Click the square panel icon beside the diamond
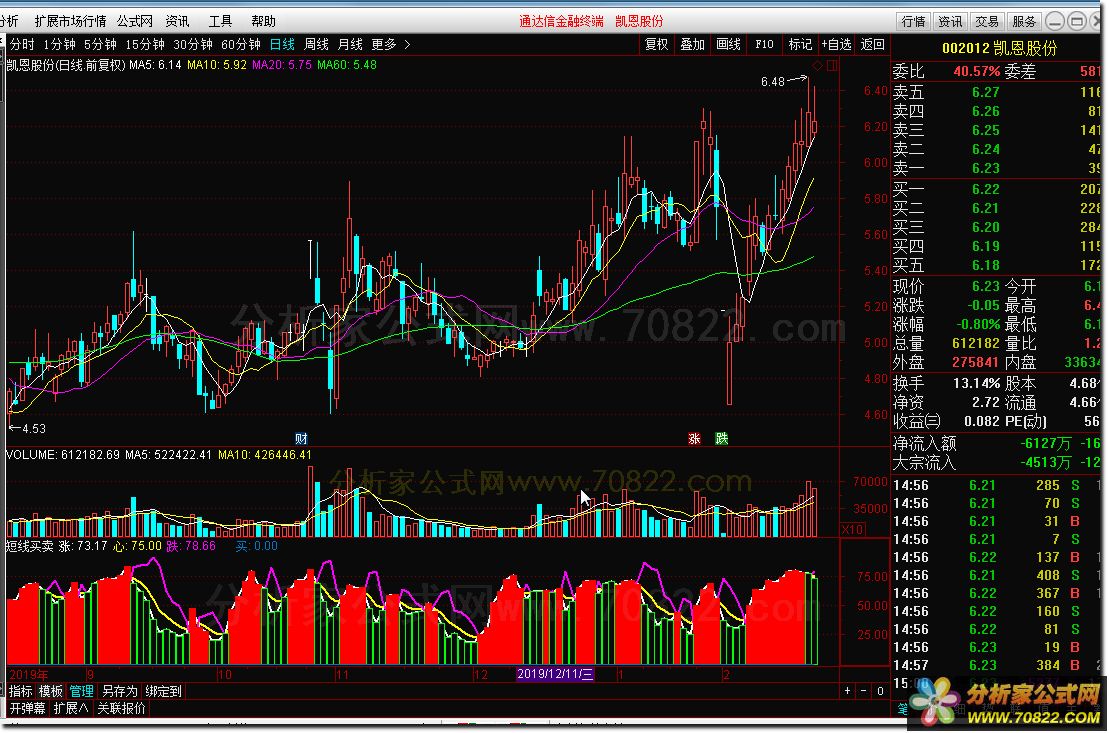This screenshot has height=733, width=1109. pyautogui.click(x=832, y=65)
